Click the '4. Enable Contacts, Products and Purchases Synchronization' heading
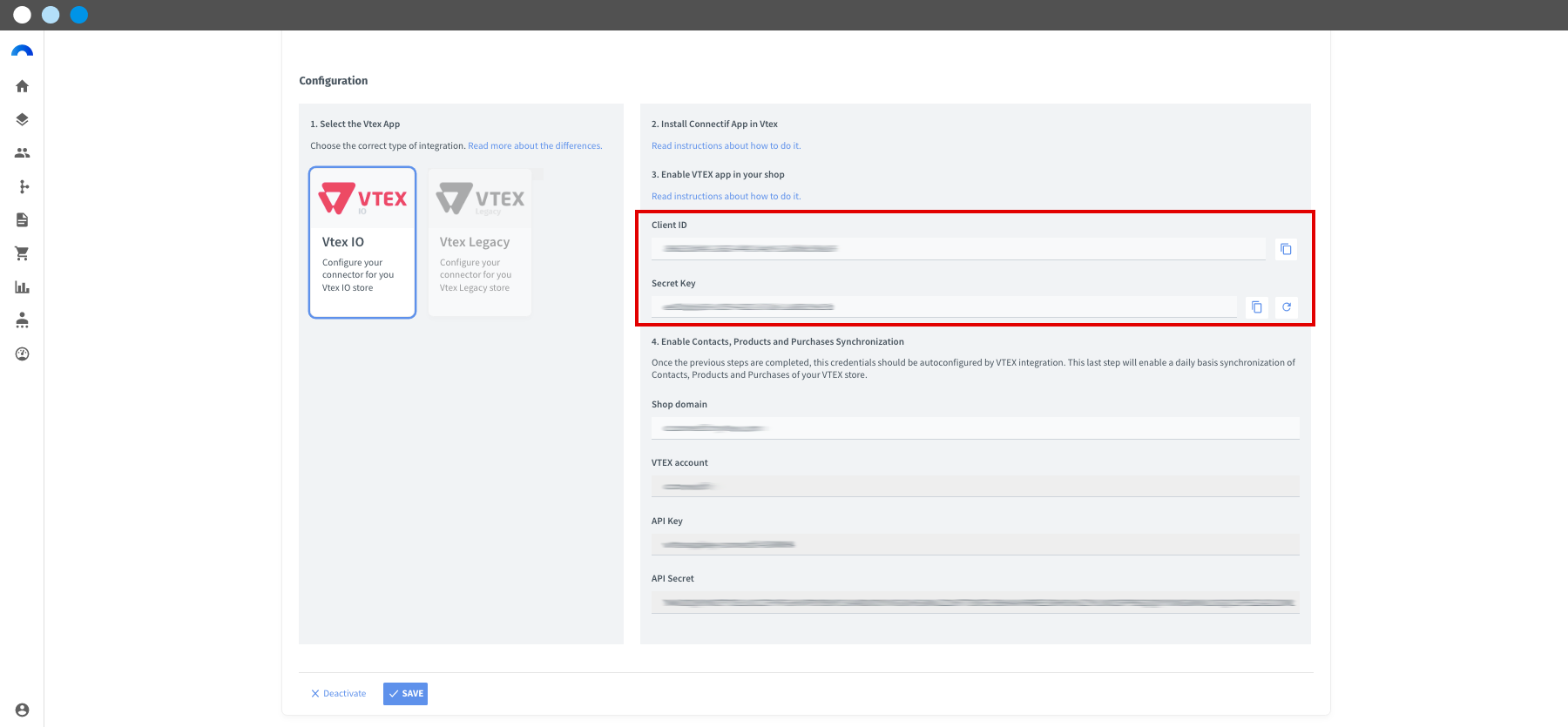 [778, 342]
